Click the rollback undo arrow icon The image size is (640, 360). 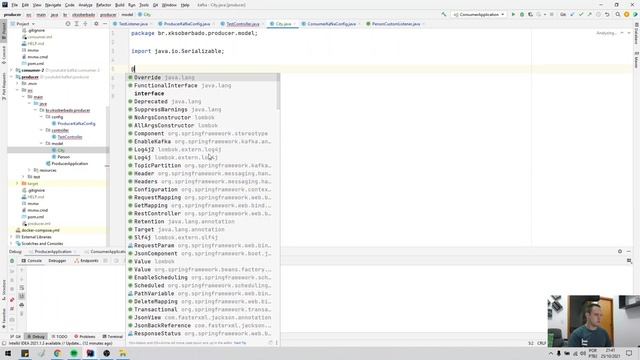pos(607,14)
